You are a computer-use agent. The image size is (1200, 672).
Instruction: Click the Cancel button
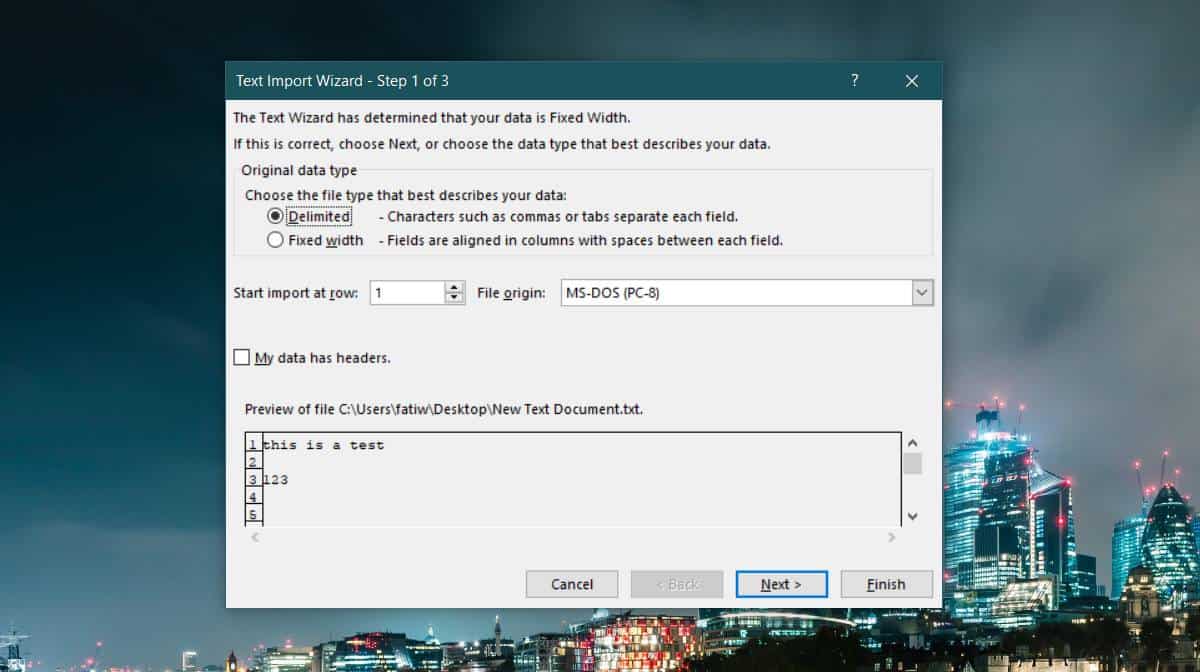coord(572,584)
